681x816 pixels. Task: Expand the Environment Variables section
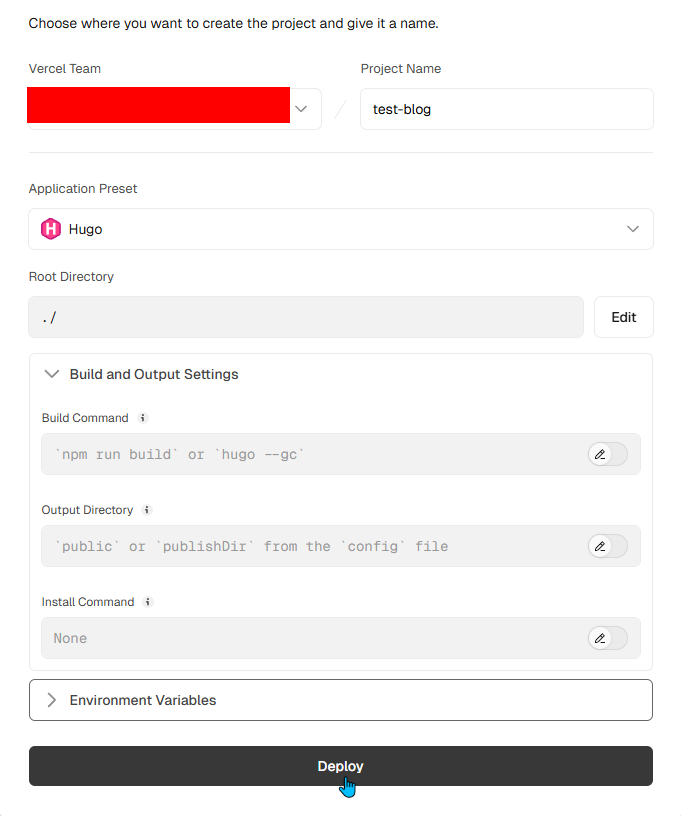coord(341,700)
